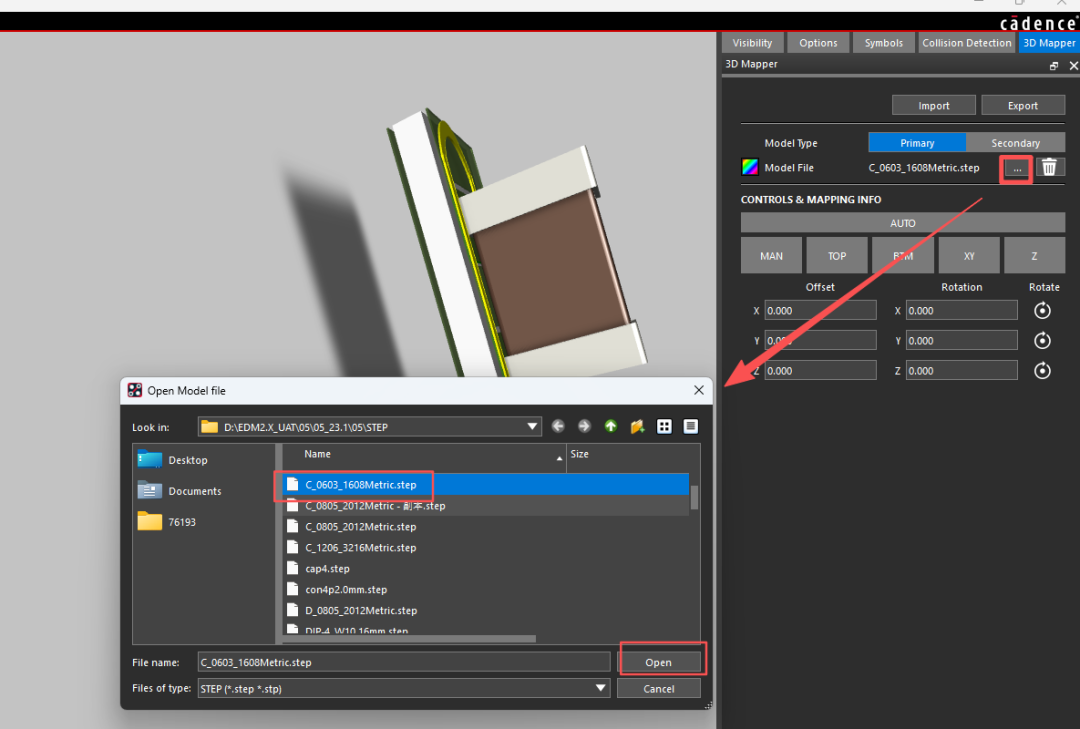Viewport: 1080px width, 729px height.
Task: Expand the Look in path dropdown
Action: pyautogui.click(x=533, y=427)
